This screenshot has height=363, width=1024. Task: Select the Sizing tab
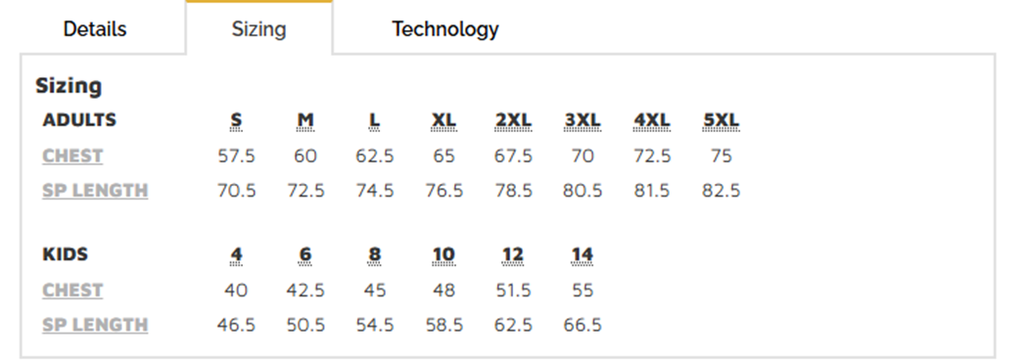[259, 29]
